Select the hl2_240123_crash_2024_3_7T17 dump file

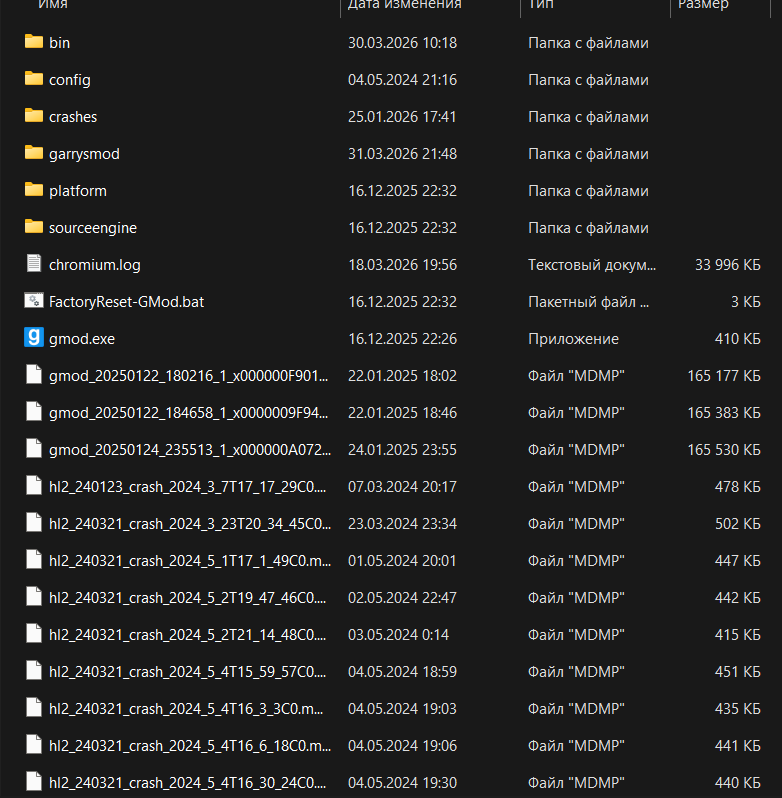point(188,487)
